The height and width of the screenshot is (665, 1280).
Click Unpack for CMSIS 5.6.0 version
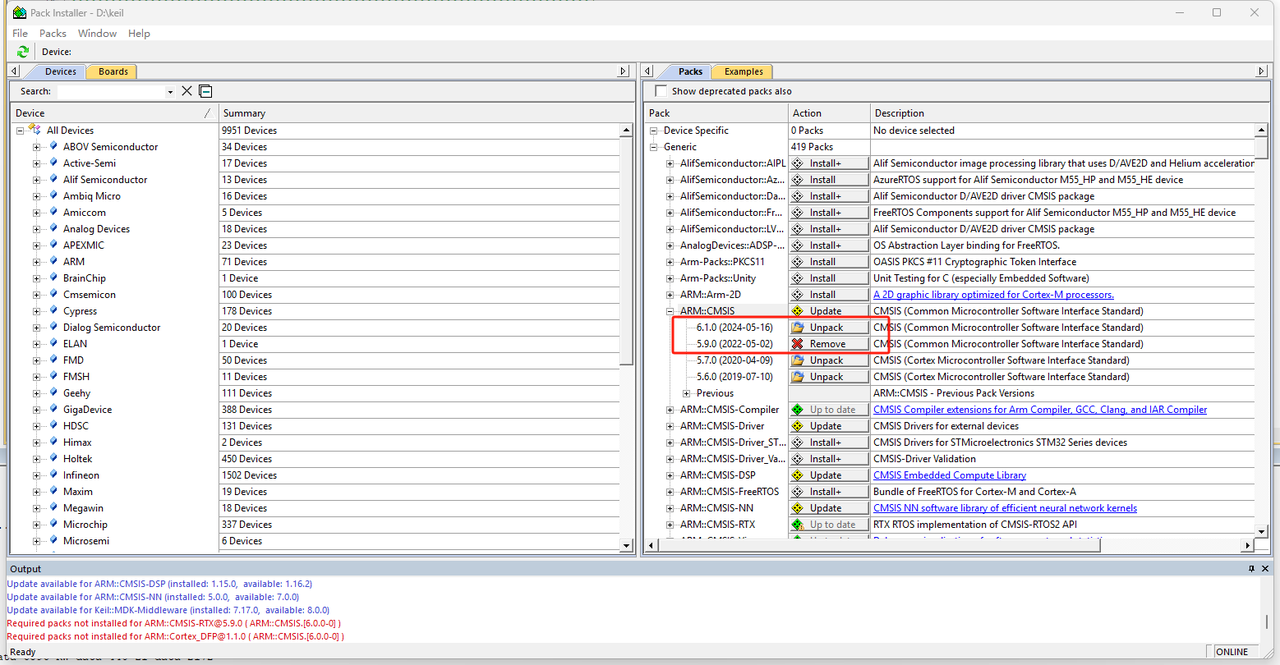pos(829,377)
